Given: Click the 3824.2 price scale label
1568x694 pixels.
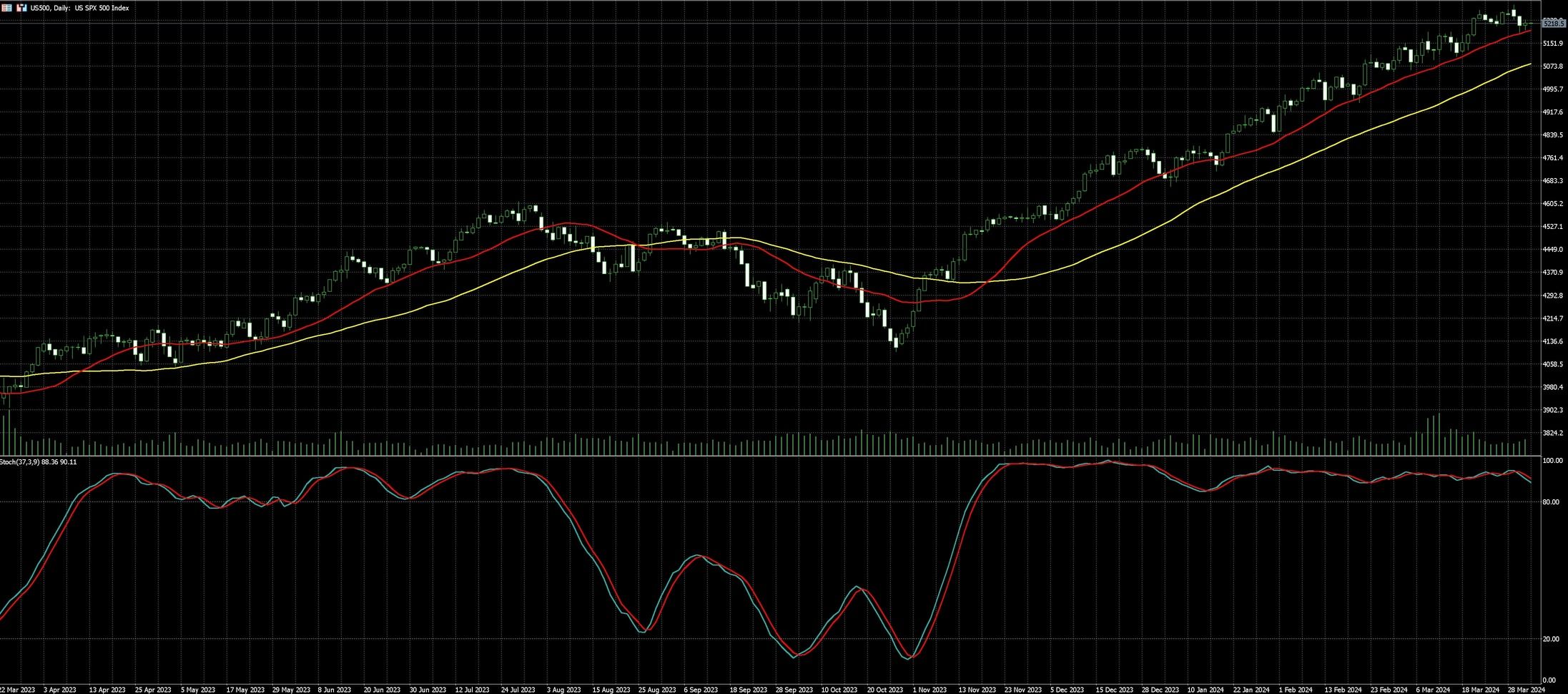Looking at the screenshot, I should 1552,434.
